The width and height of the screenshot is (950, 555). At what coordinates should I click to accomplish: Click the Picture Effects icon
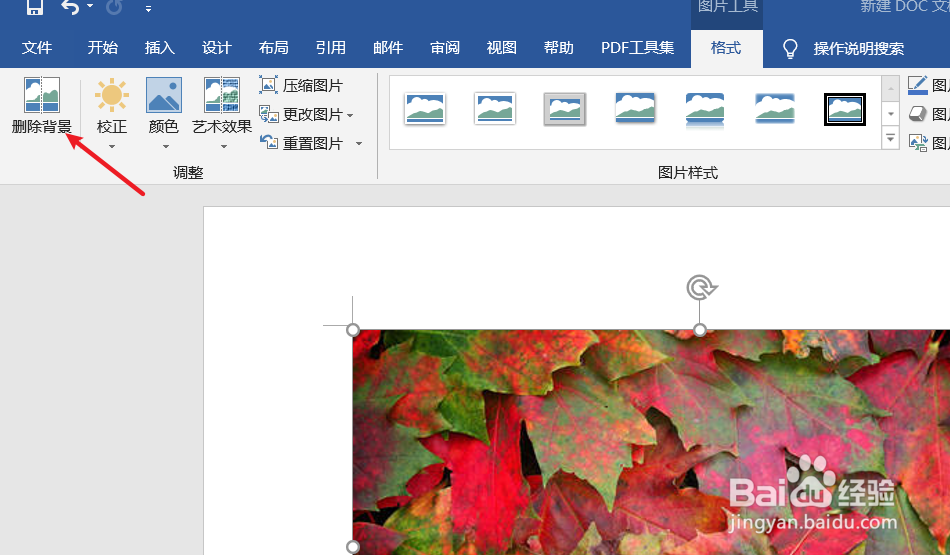[917, 113]
